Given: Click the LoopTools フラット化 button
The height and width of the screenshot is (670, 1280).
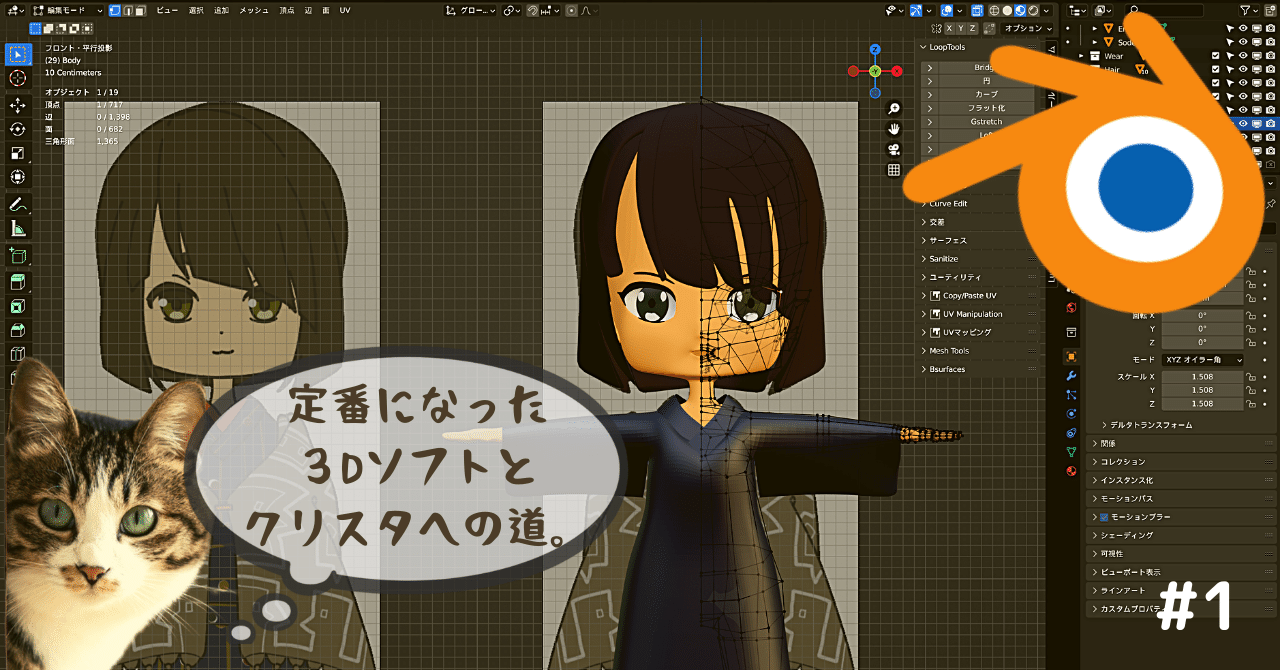Looking at the screenshot, I should coord(985,107).
